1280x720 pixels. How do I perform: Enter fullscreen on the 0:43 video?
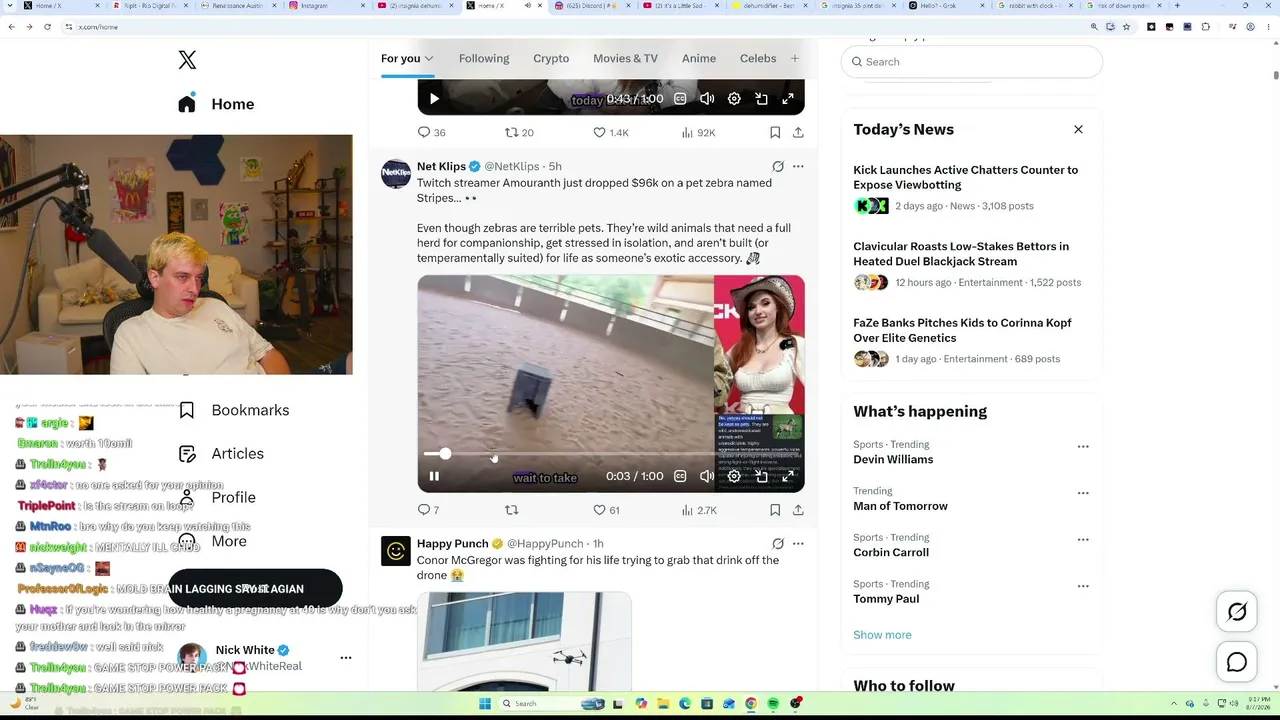coord(788,98)
